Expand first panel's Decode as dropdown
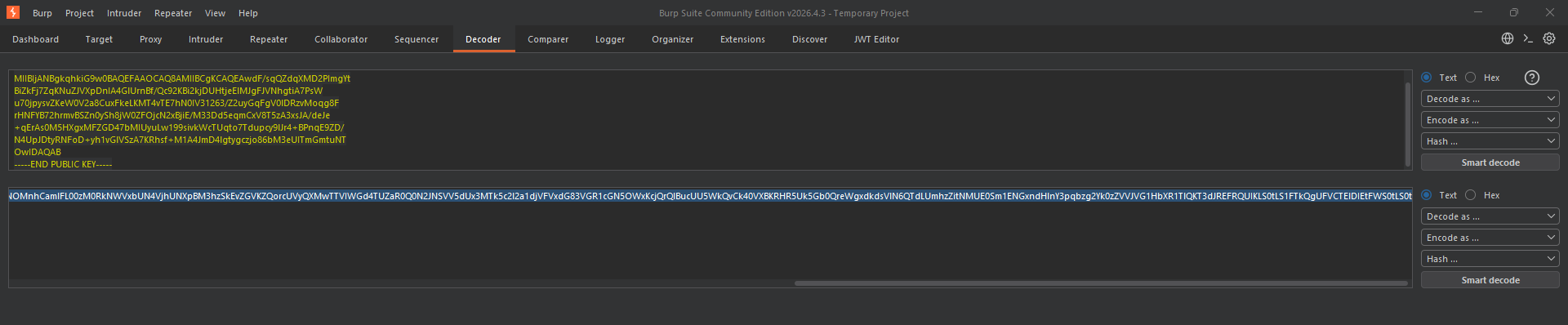The width and height of the screenshot is (1568, 325). click(x=1490, y=99)
